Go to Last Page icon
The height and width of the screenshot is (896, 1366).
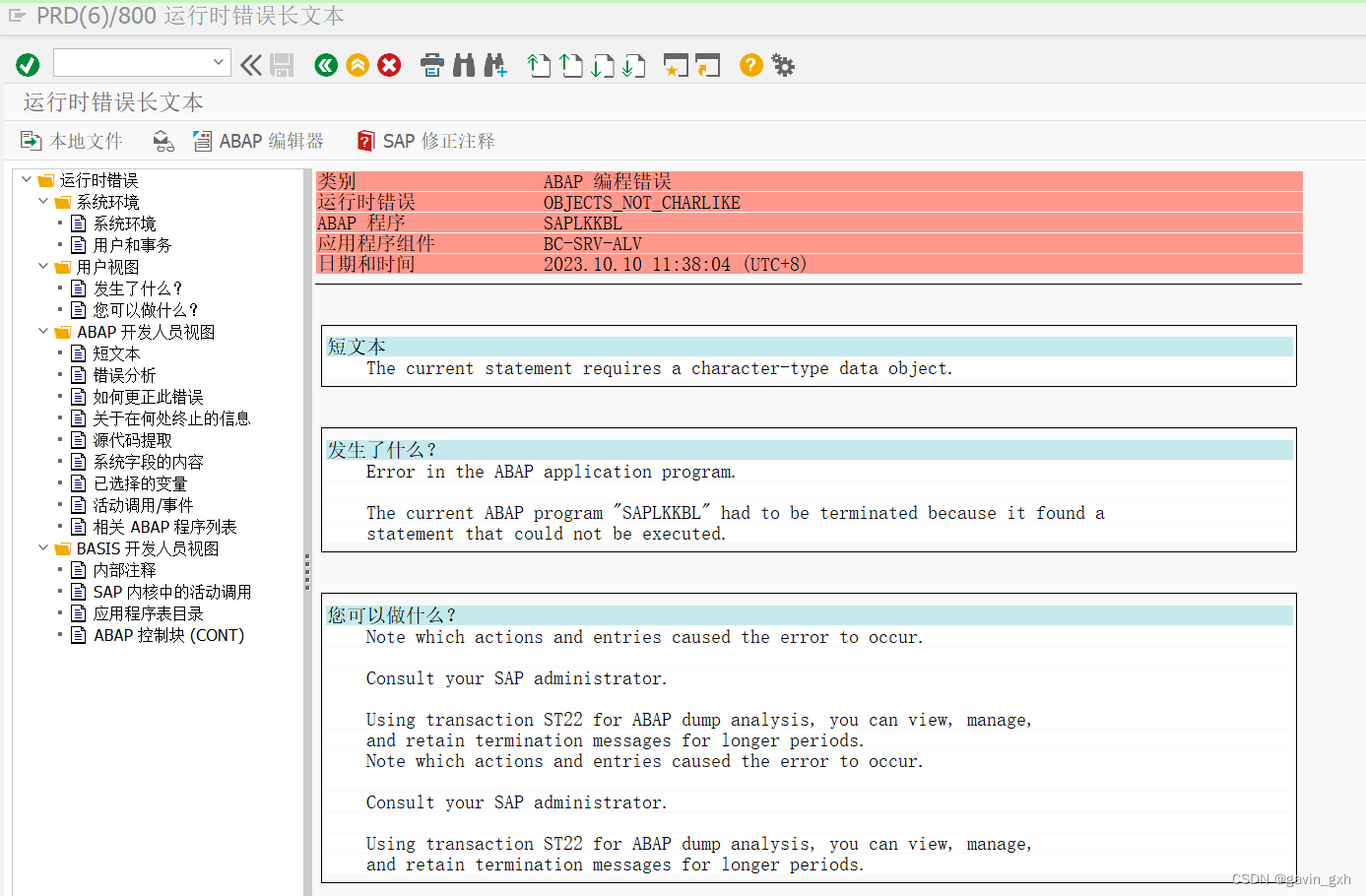633,65
